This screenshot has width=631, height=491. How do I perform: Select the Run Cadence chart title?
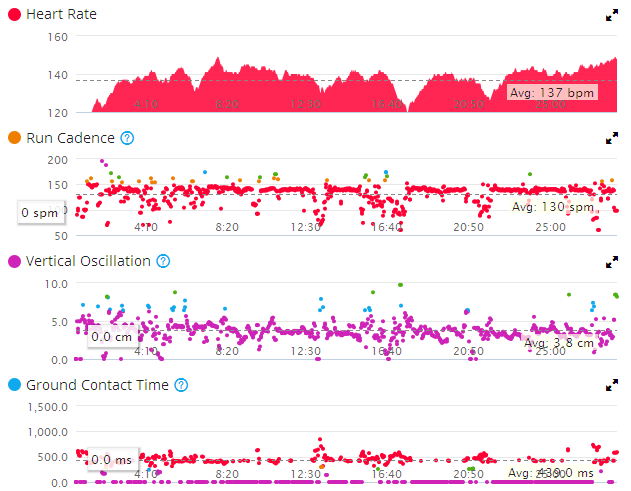pyautogui.click(x=70, y=138)
